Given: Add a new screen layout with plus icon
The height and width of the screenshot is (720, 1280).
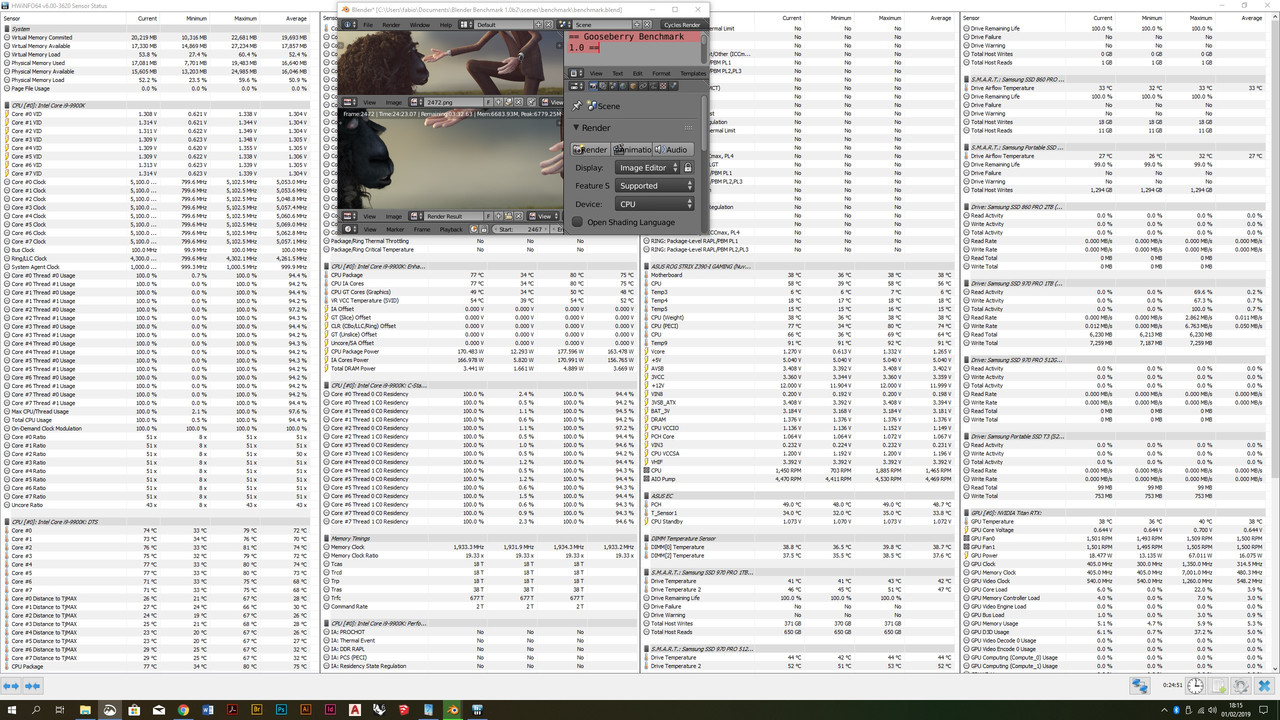Looking at the screenshot, I should click(x=538, y=25).
